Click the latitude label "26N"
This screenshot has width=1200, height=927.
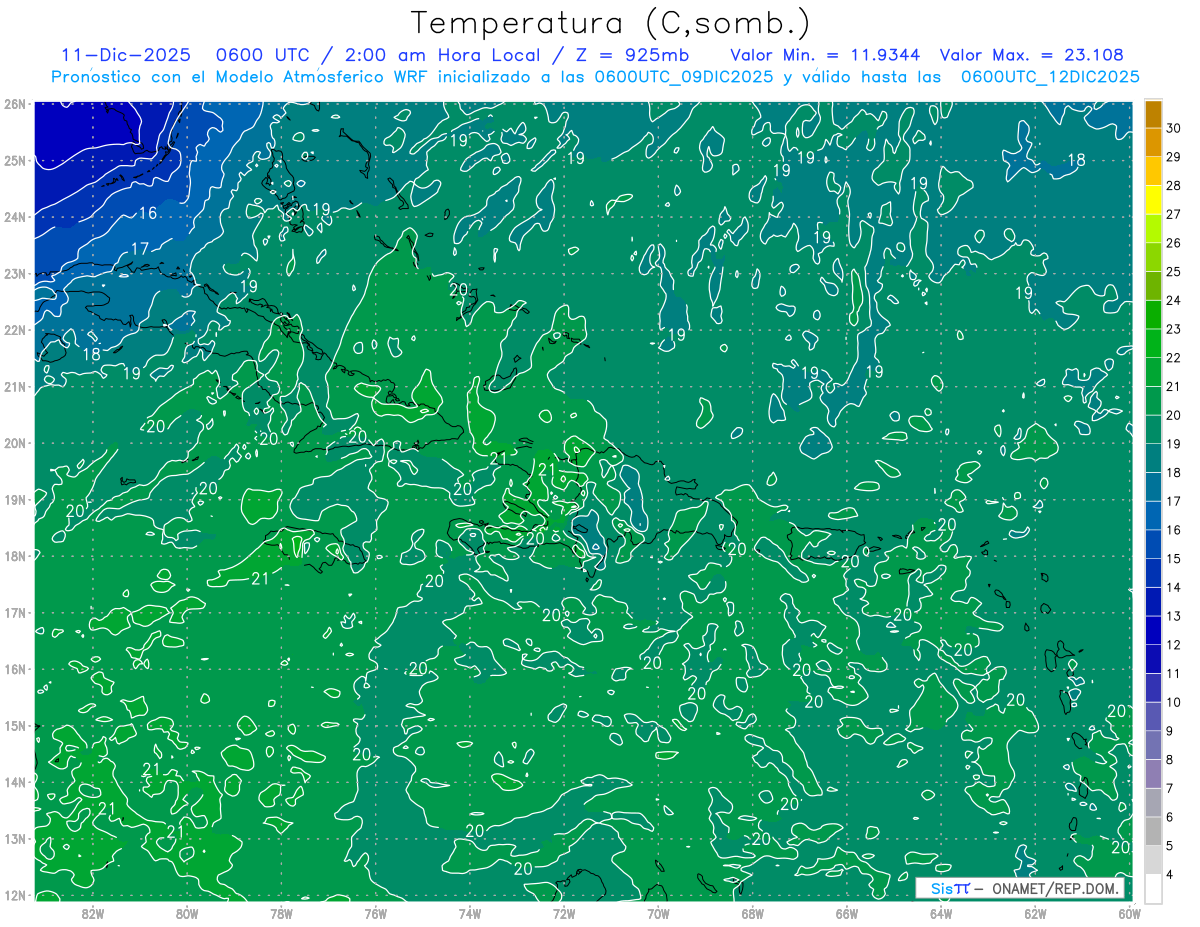coord(14,104)
